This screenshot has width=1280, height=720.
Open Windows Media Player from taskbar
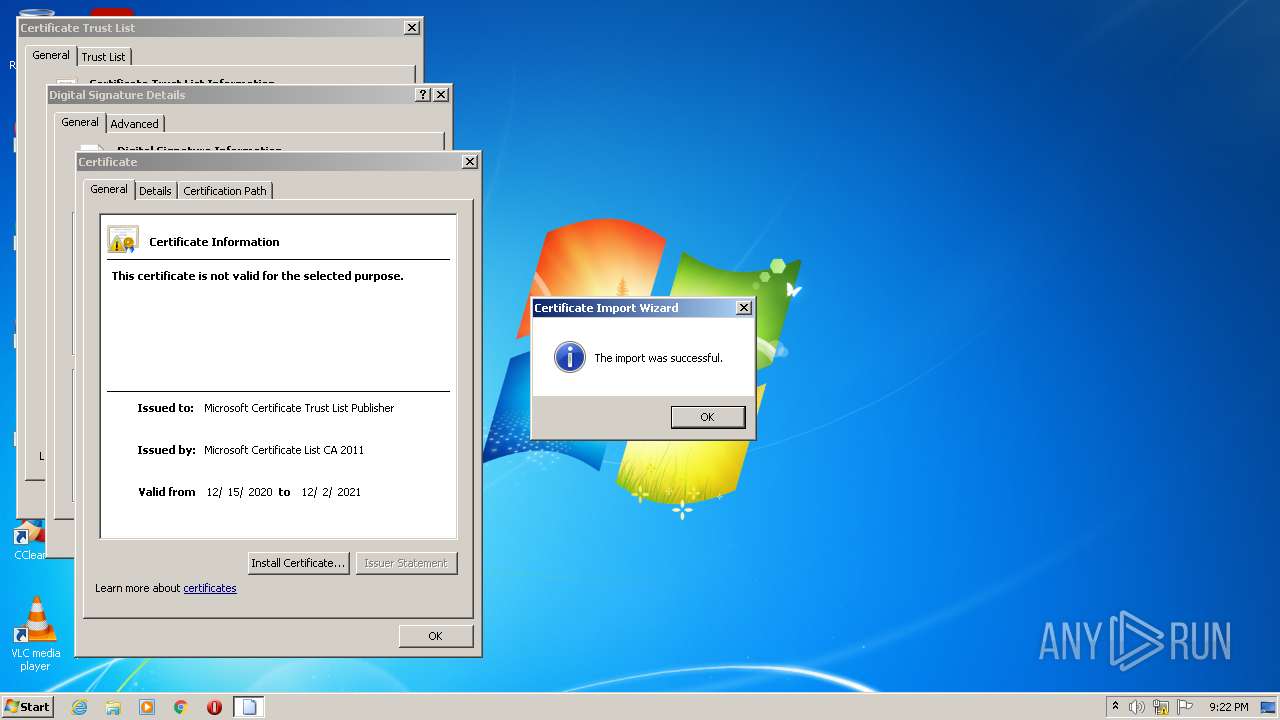(x=147, y=707)
